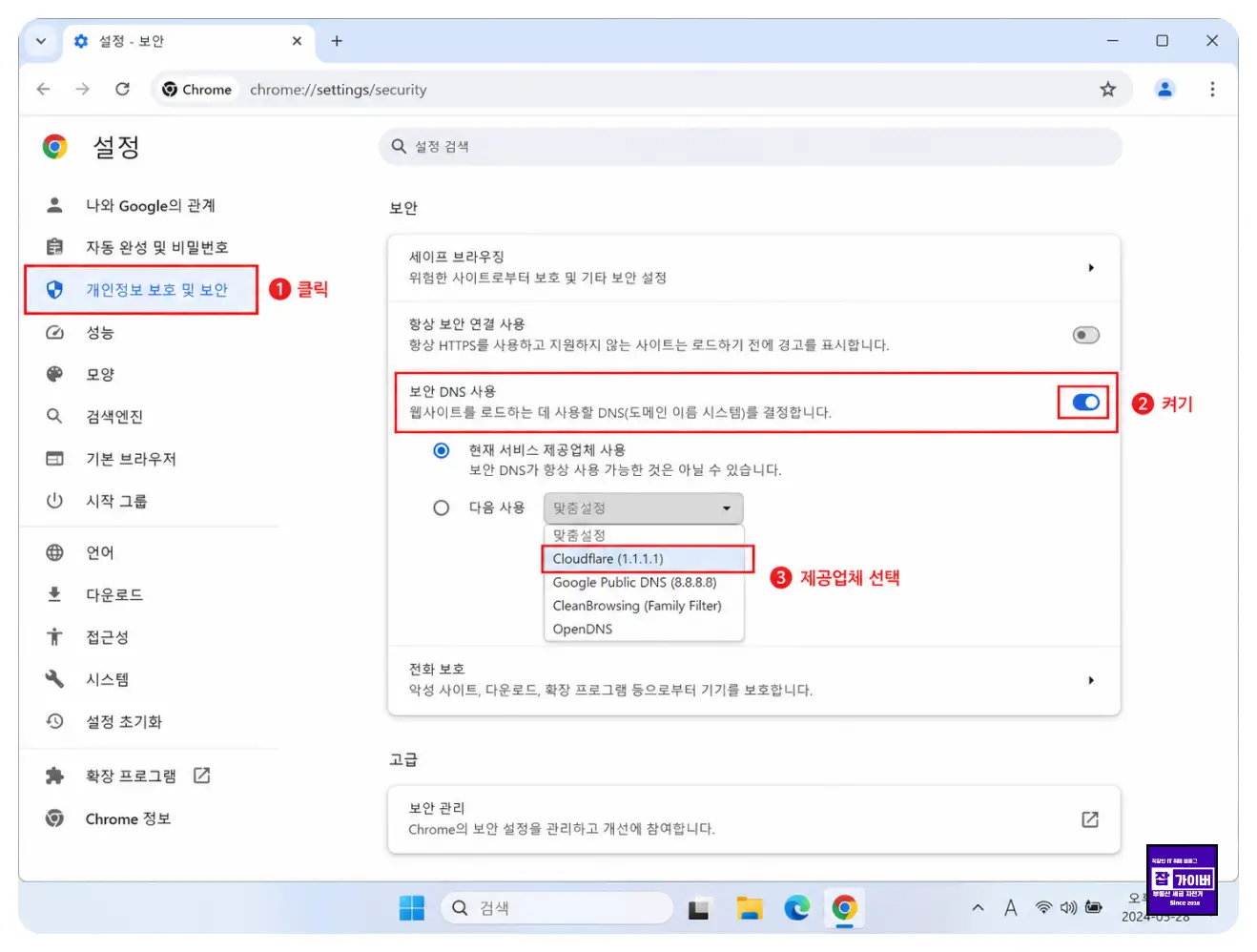
Task: Open the Chrome profile avatar
Action: (1164, 89)
